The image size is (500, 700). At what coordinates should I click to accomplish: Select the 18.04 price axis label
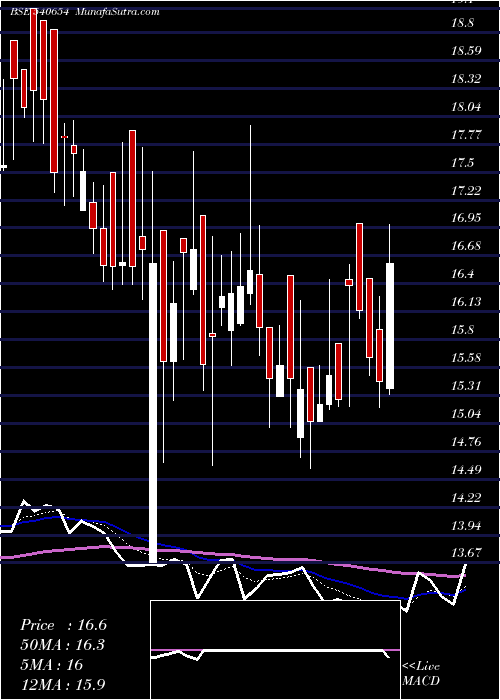tap(466, 107)
